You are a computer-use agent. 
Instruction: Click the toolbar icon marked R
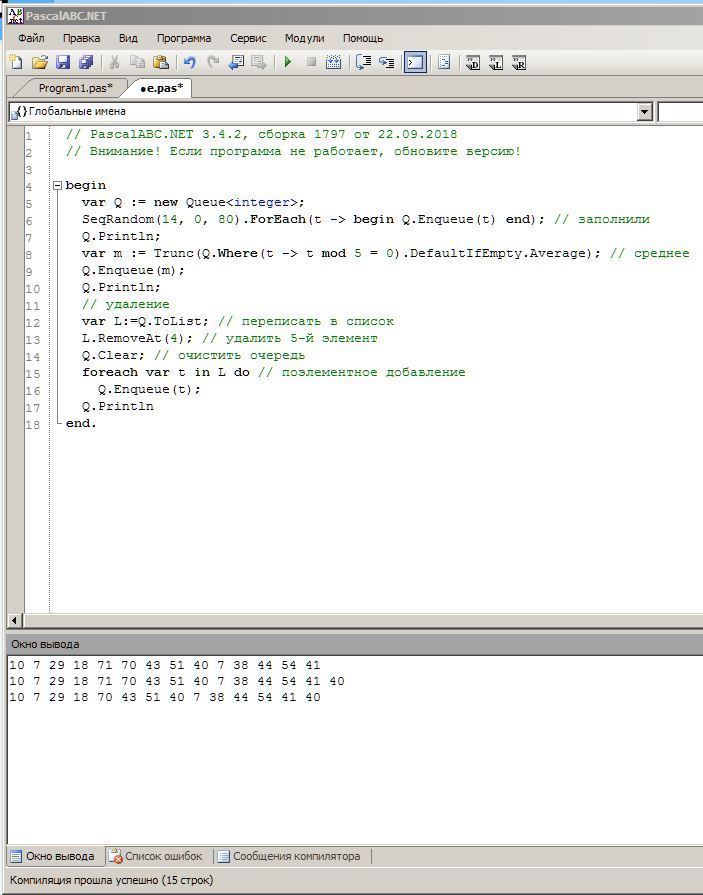519,62
